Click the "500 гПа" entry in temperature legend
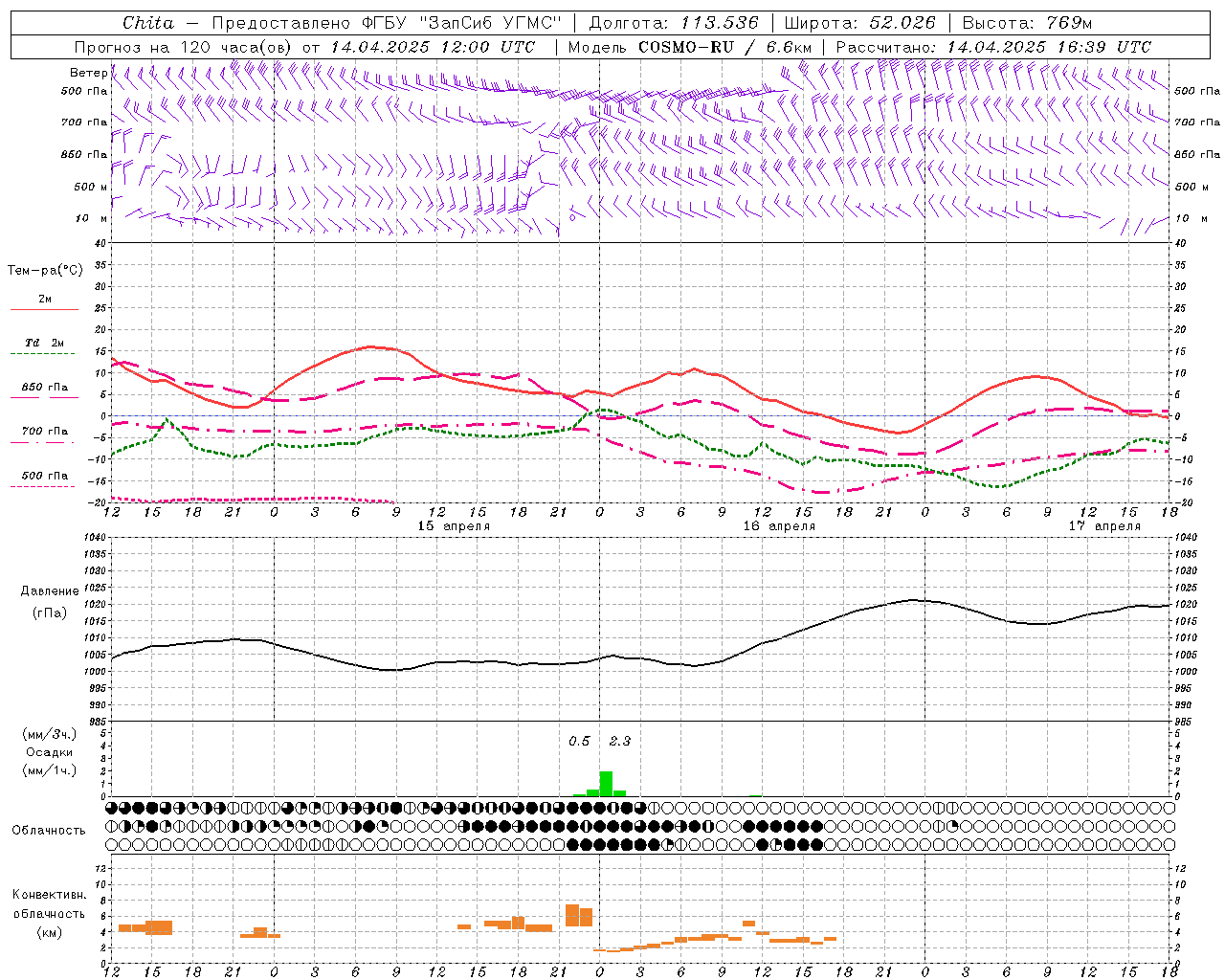 tap(45, 475)
